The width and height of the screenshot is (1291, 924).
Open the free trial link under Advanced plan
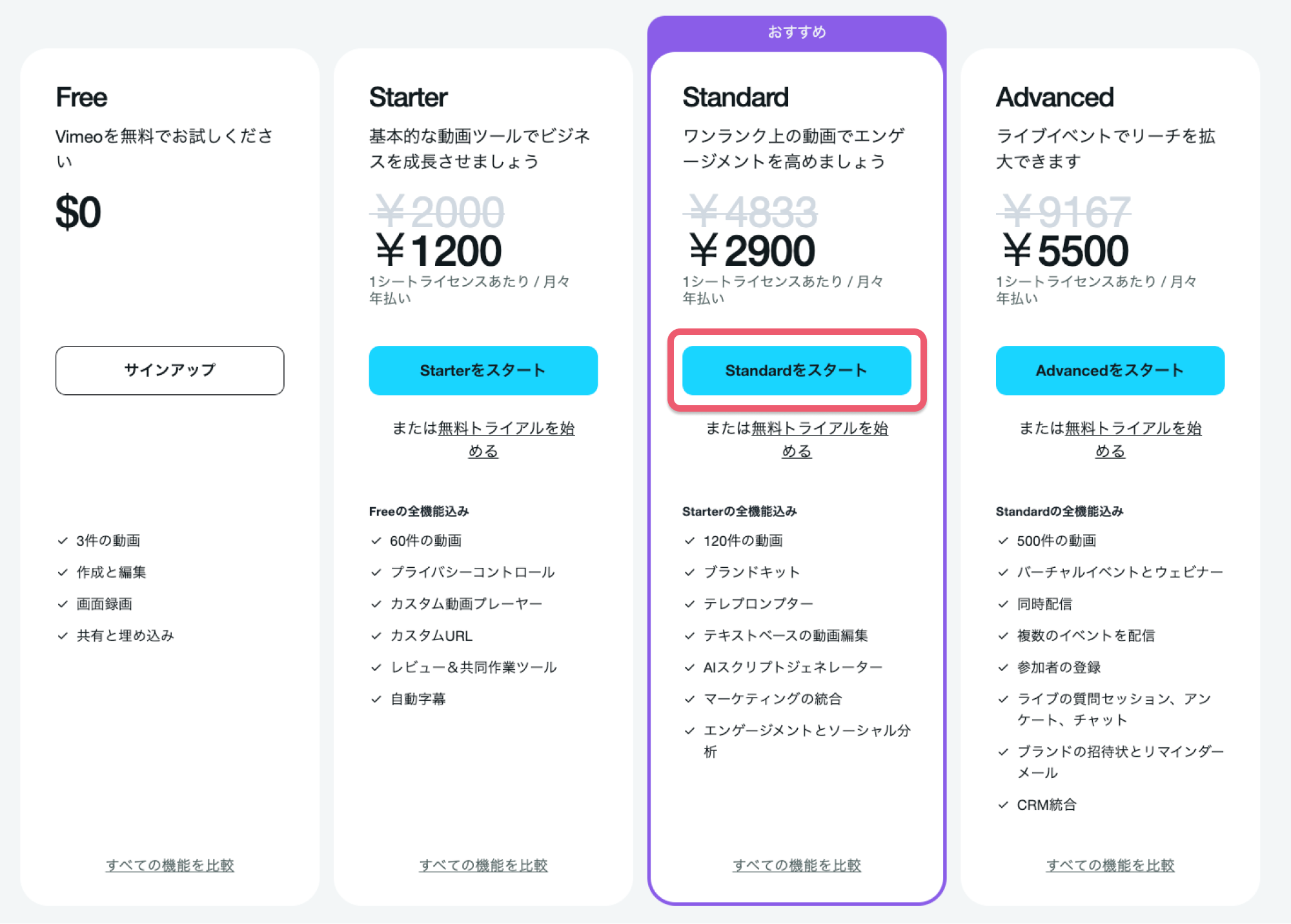pyautogui.click(x=1132, y=439)
